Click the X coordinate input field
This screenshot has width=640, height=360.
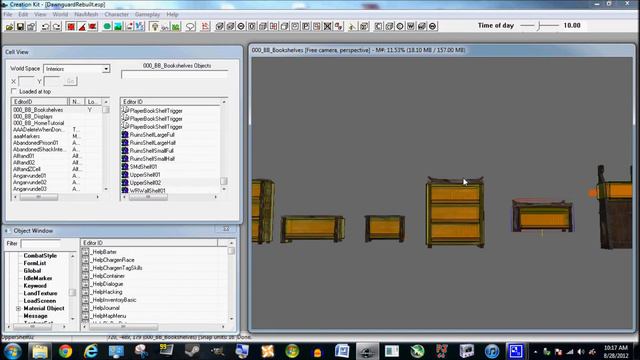pyautogui.click(x=26, y=82)
